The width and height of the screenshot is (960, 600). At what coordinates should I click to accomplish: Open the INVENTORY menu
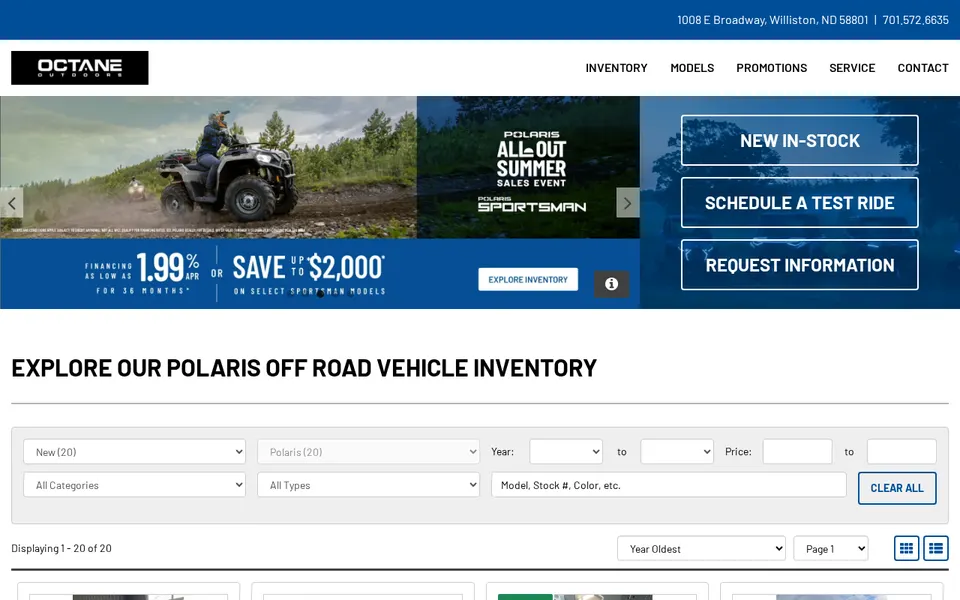pos(616,68)
